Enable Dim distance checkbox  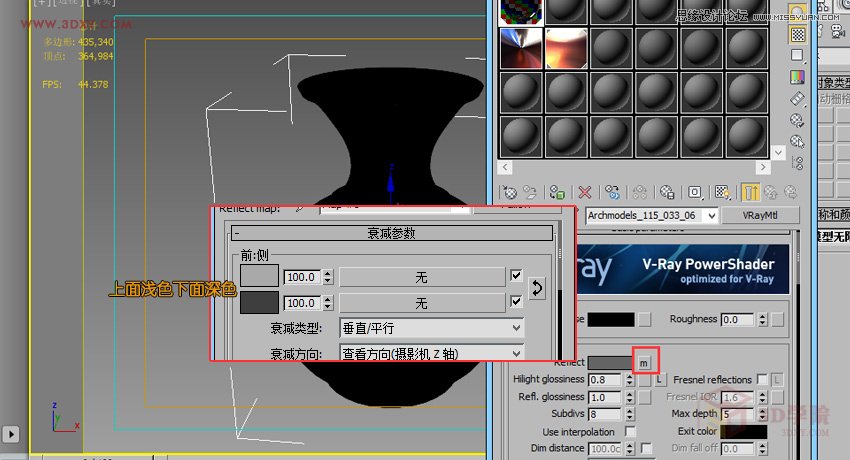[x=646, y=448]
